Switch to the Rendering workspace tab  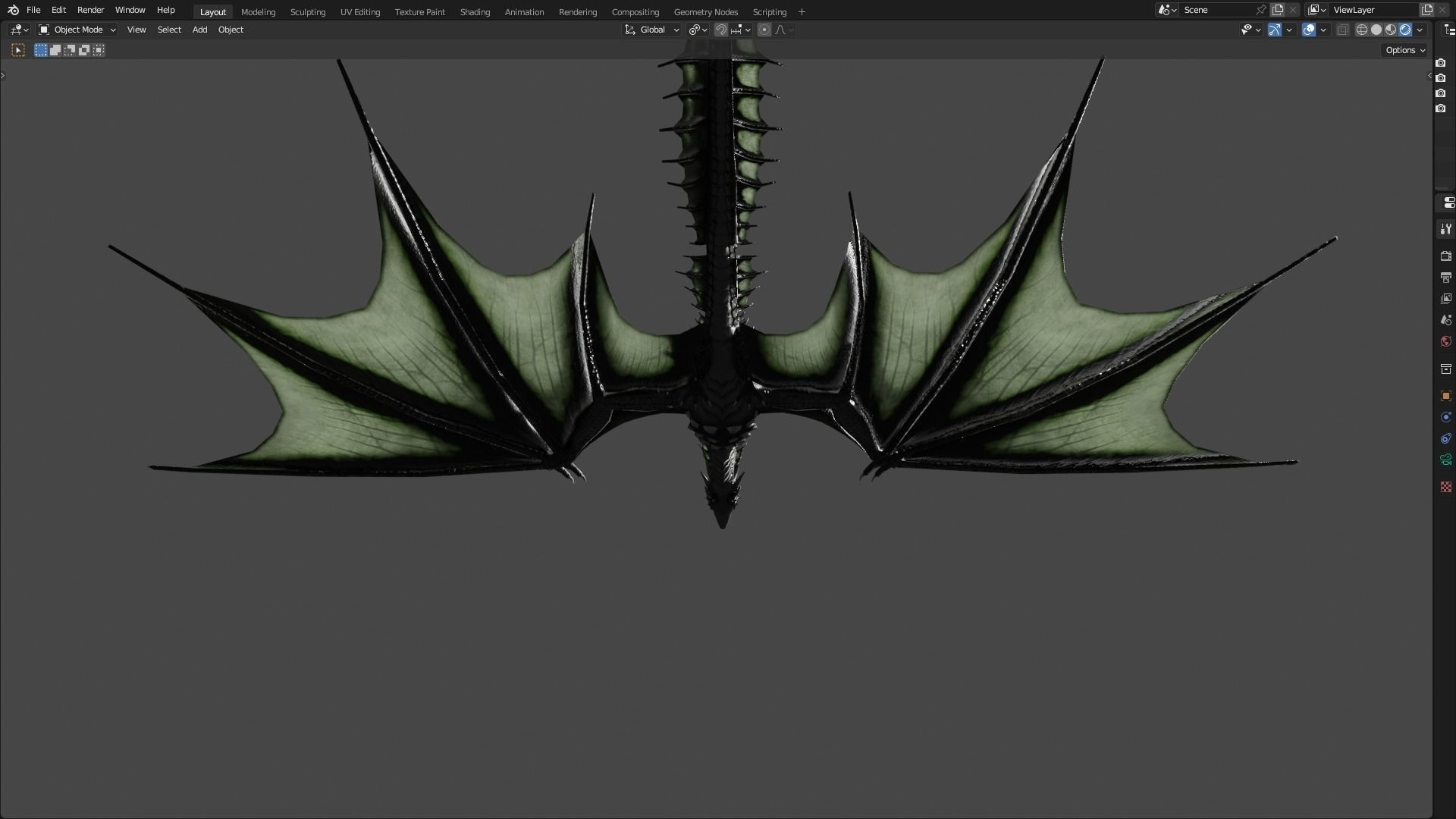point(577,11)
